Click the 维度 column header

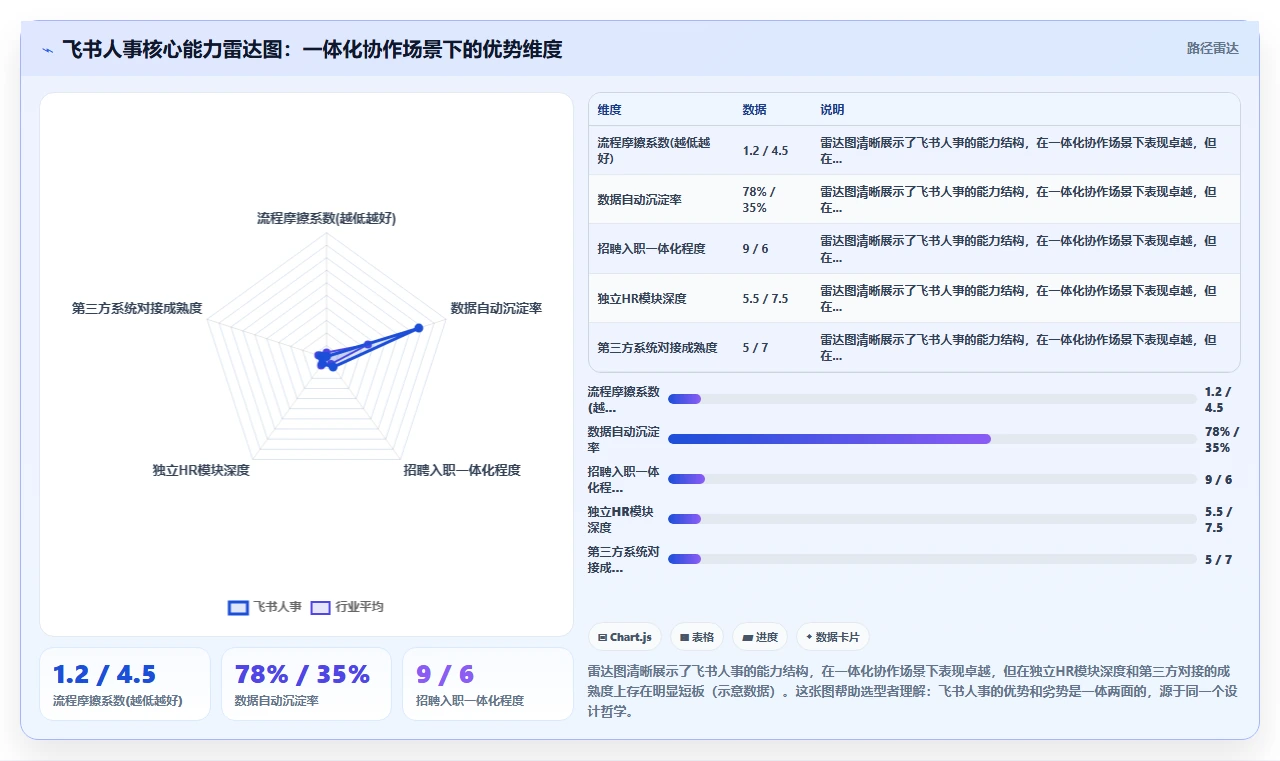pyautogui.click(x=609, y=110)
